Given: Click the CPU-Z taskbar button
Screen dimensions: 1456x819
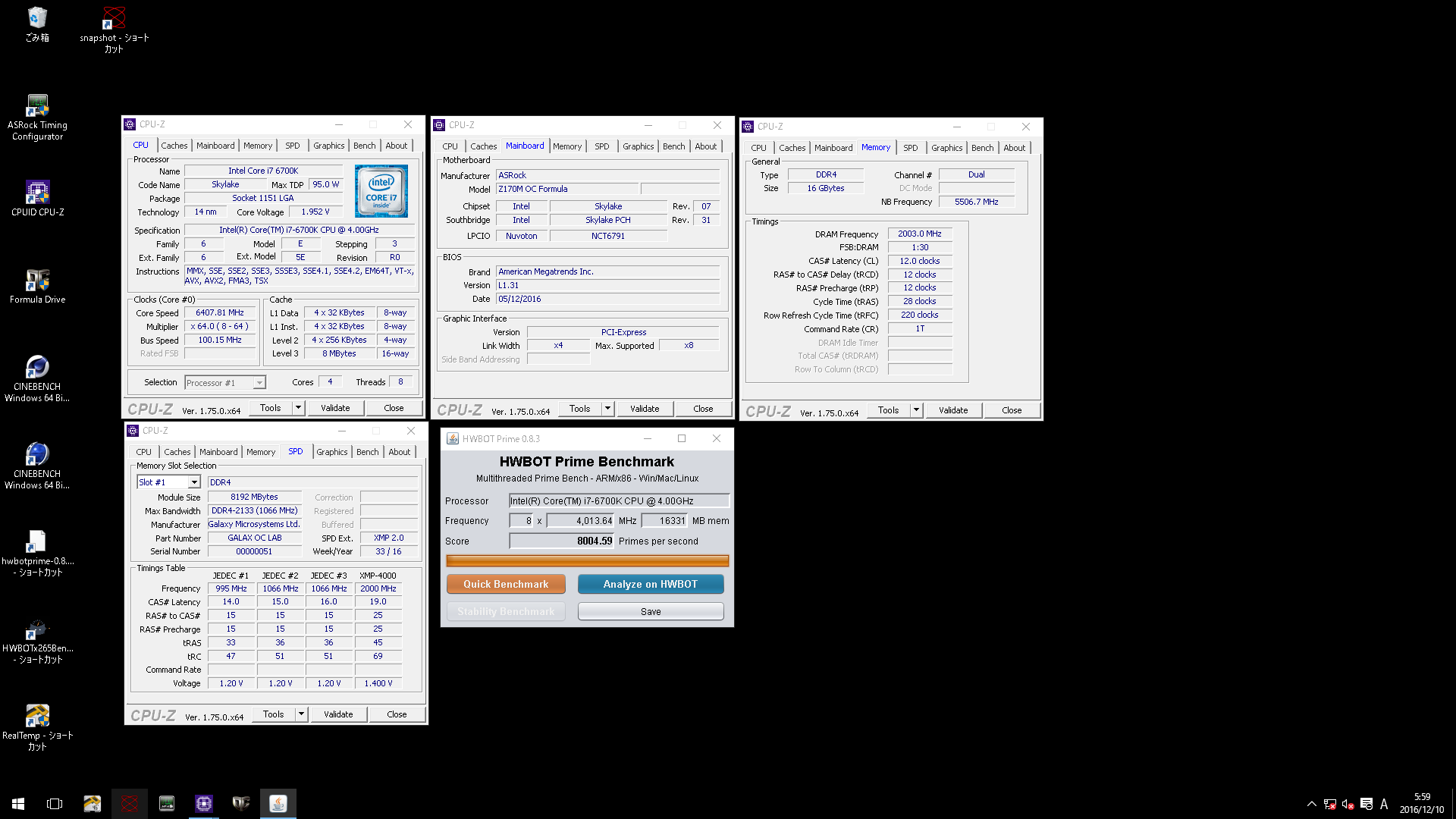Looking at the screenshot, I should click(204, 803).
